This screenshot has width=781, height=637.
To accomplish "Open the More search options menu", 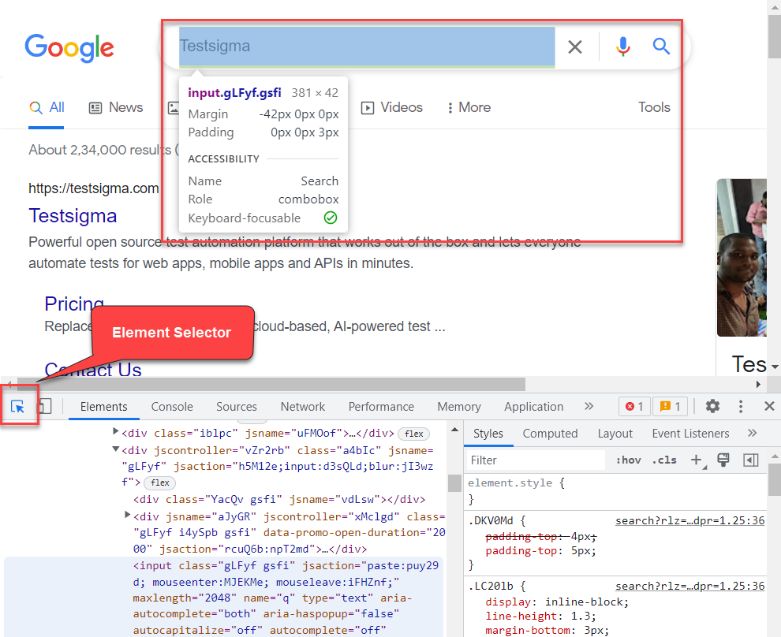I will 469,108.
